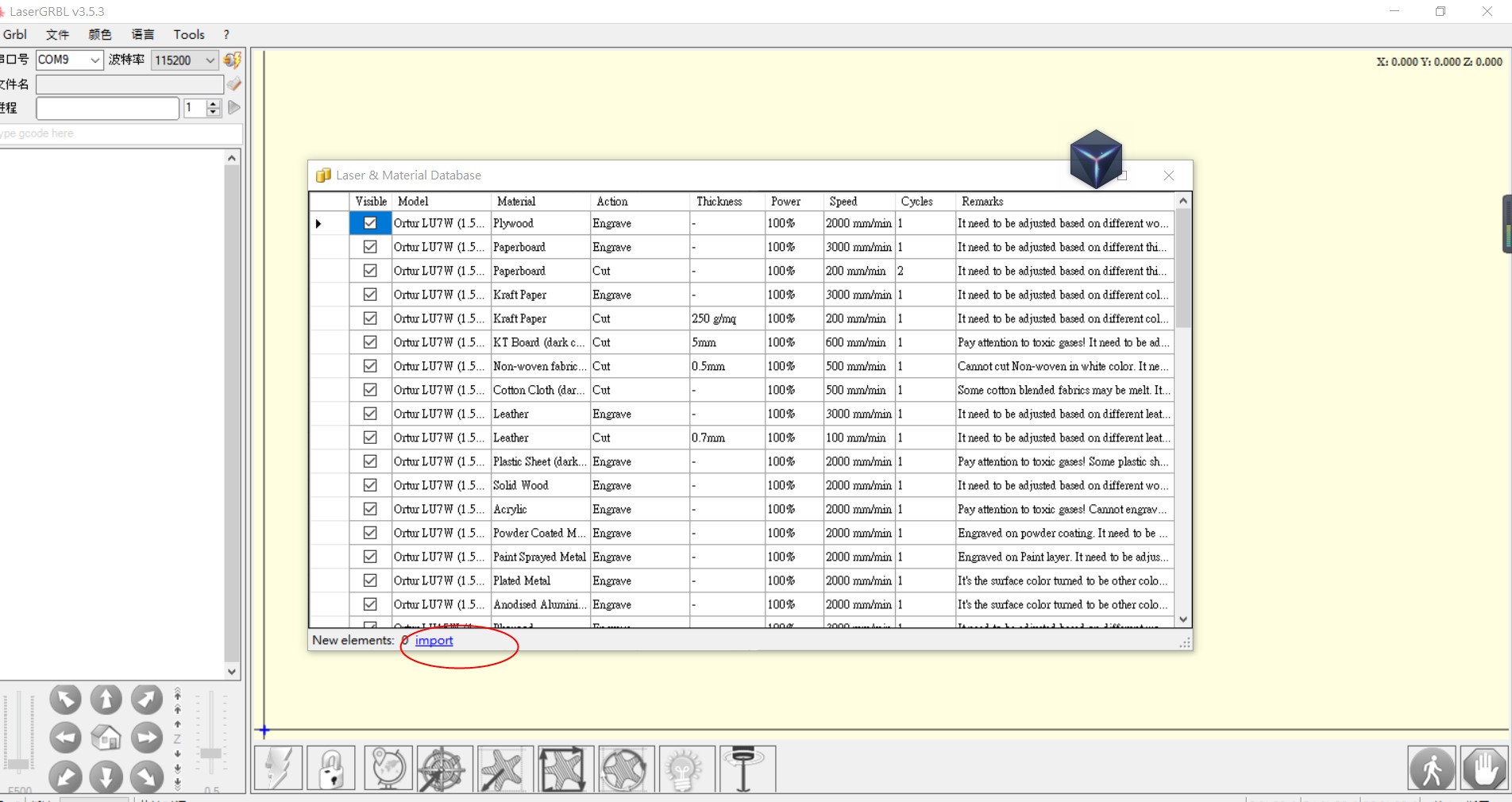This screenshot has width=1512, height=802.
Task: Jog laser diagonally down-left
Action: [65, 777]
